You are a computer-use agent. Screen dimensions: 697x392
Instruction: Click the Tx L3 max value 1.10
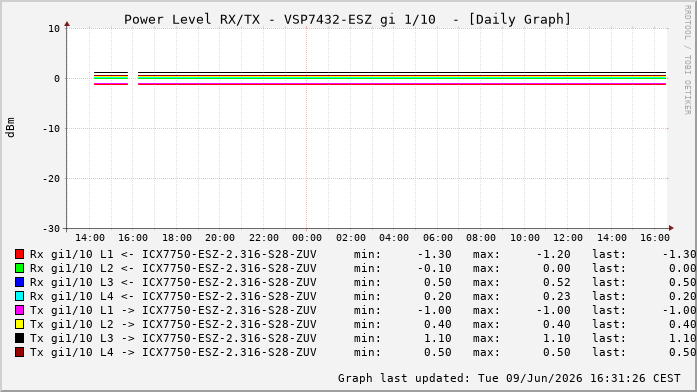click(557, 338)
